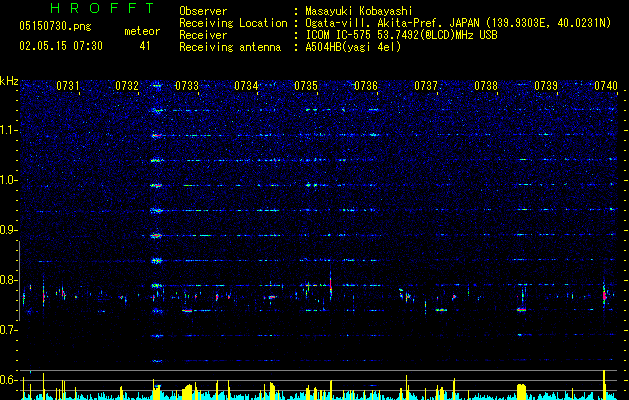Click the 0.7 kHz axis label
Viewport: 629px width, 400px height.
click(9, 330)
